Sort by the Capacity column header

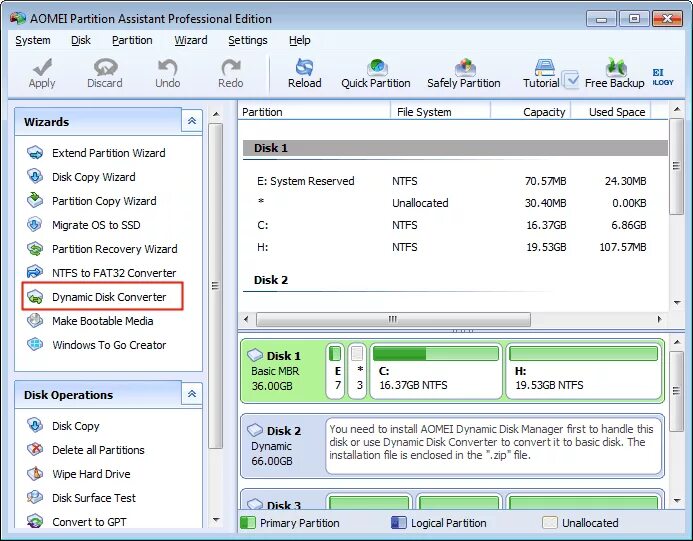pos(530,112)
